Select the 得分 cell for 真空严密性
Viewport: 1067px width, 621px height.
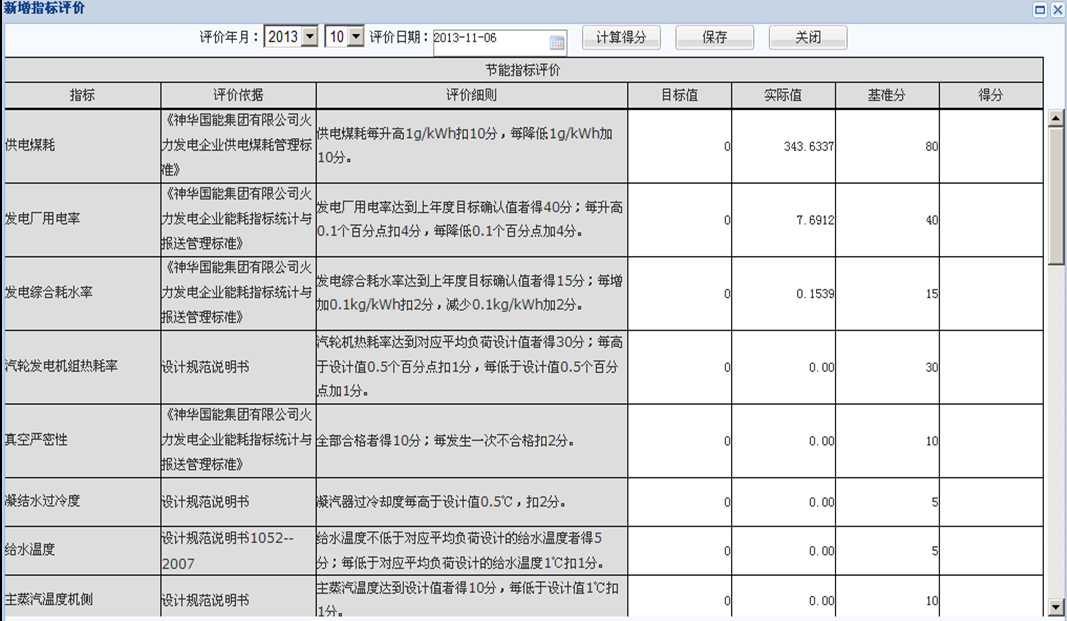(x=990, y=441)
